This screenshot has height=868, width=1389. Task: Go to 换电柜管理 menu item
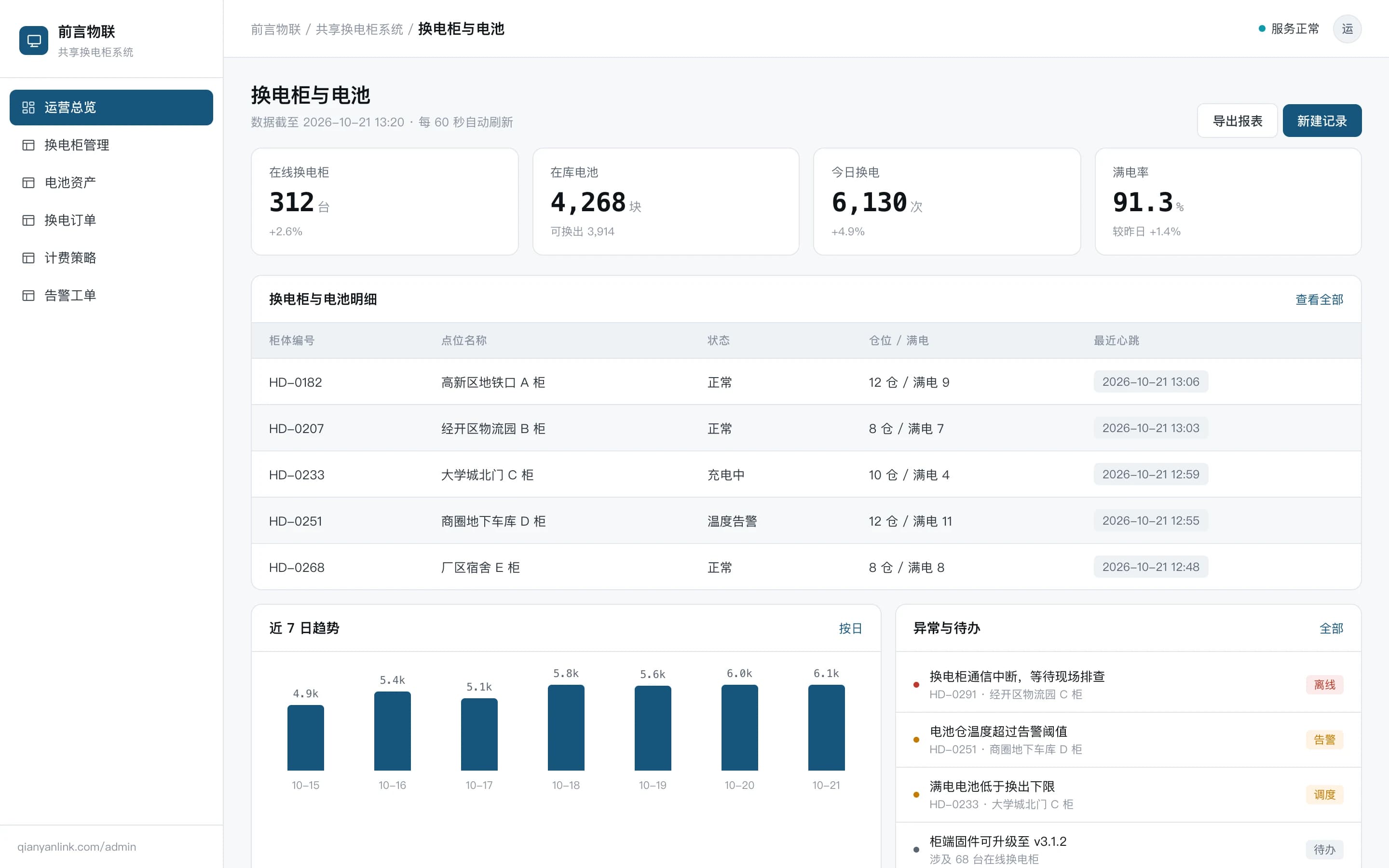pos(111,145)
